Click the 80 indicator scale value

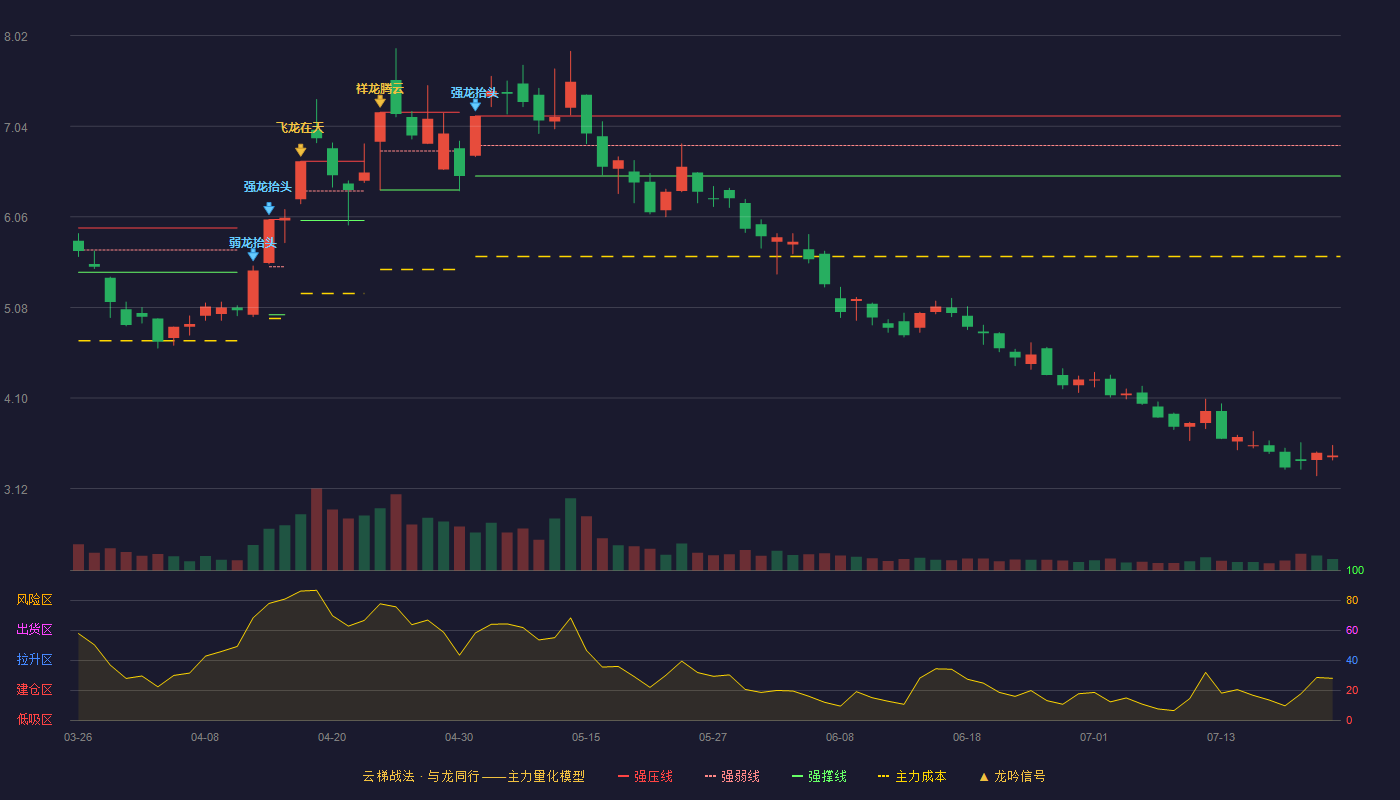1352,601
